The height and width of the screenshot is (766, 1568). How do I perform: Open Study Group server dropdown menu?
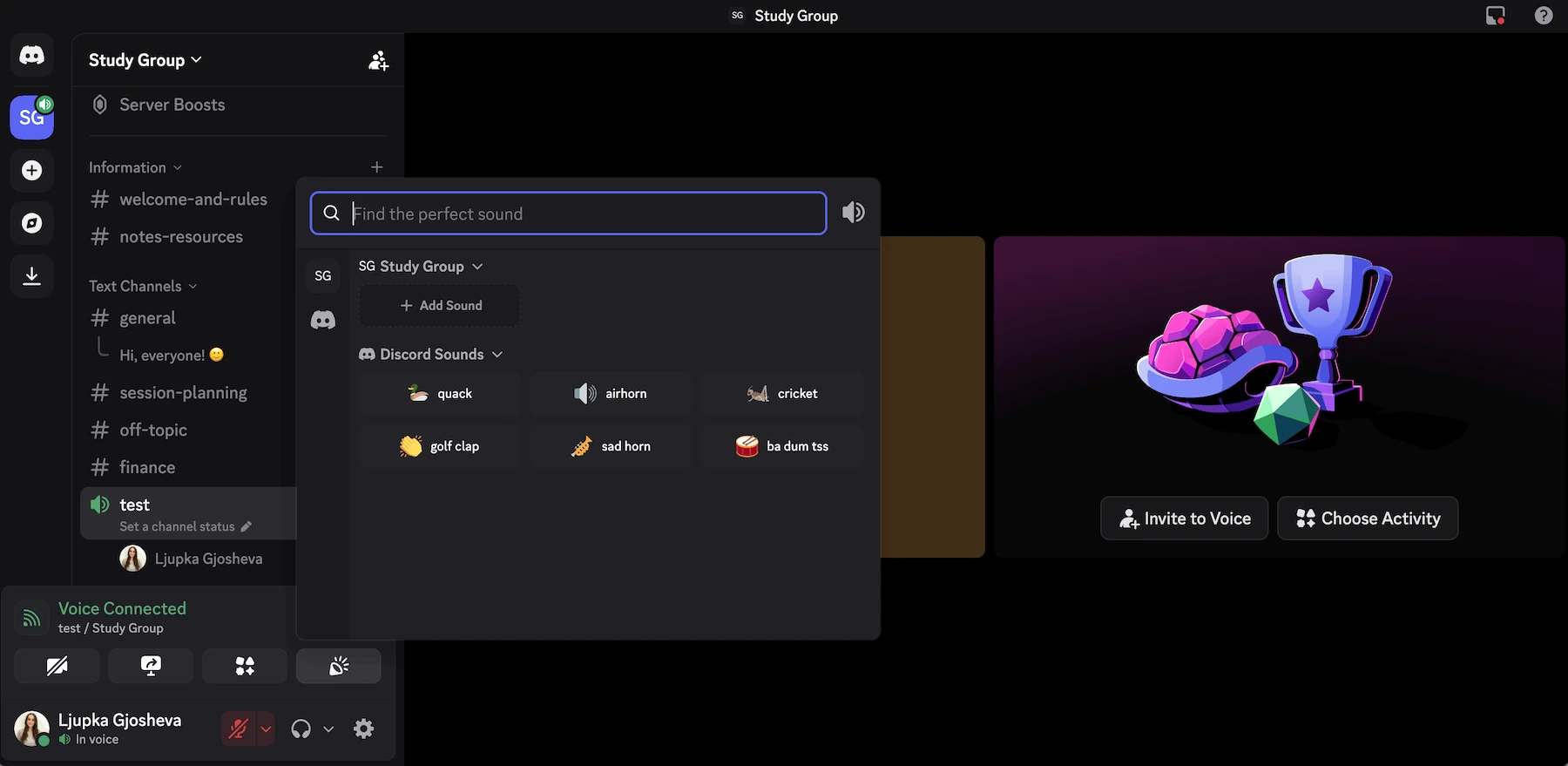(x=145, y=60)
